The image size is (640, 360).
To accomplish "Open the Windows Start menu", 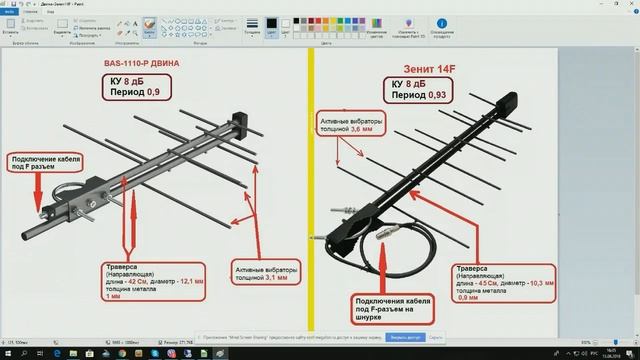I will [7, 353].
